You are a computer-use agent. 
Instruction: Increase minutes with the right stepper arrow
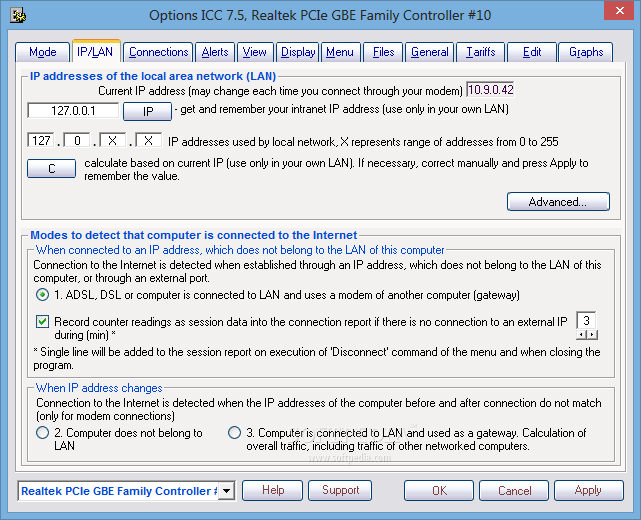coord(592,335)
